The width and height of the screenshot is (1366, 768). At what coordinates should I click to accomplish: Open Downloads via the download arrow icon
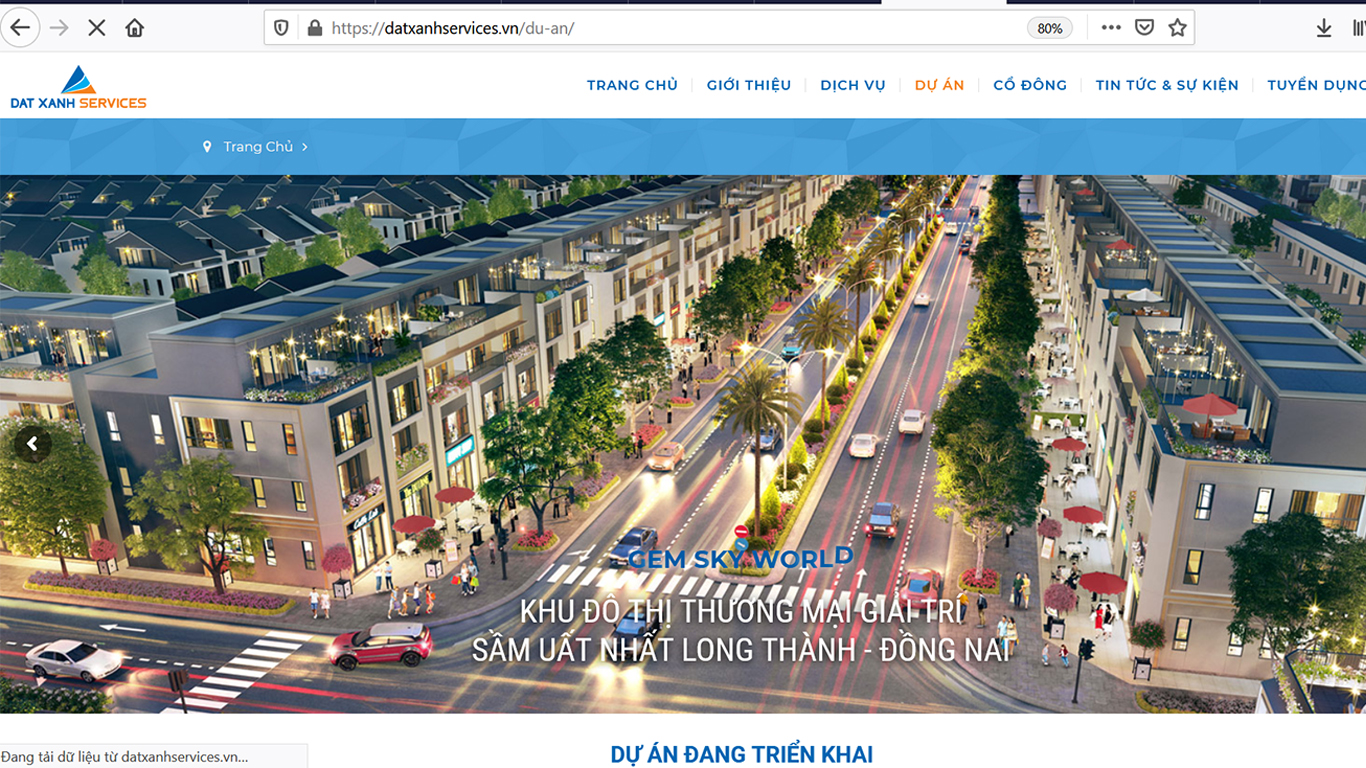point(1323,27)
